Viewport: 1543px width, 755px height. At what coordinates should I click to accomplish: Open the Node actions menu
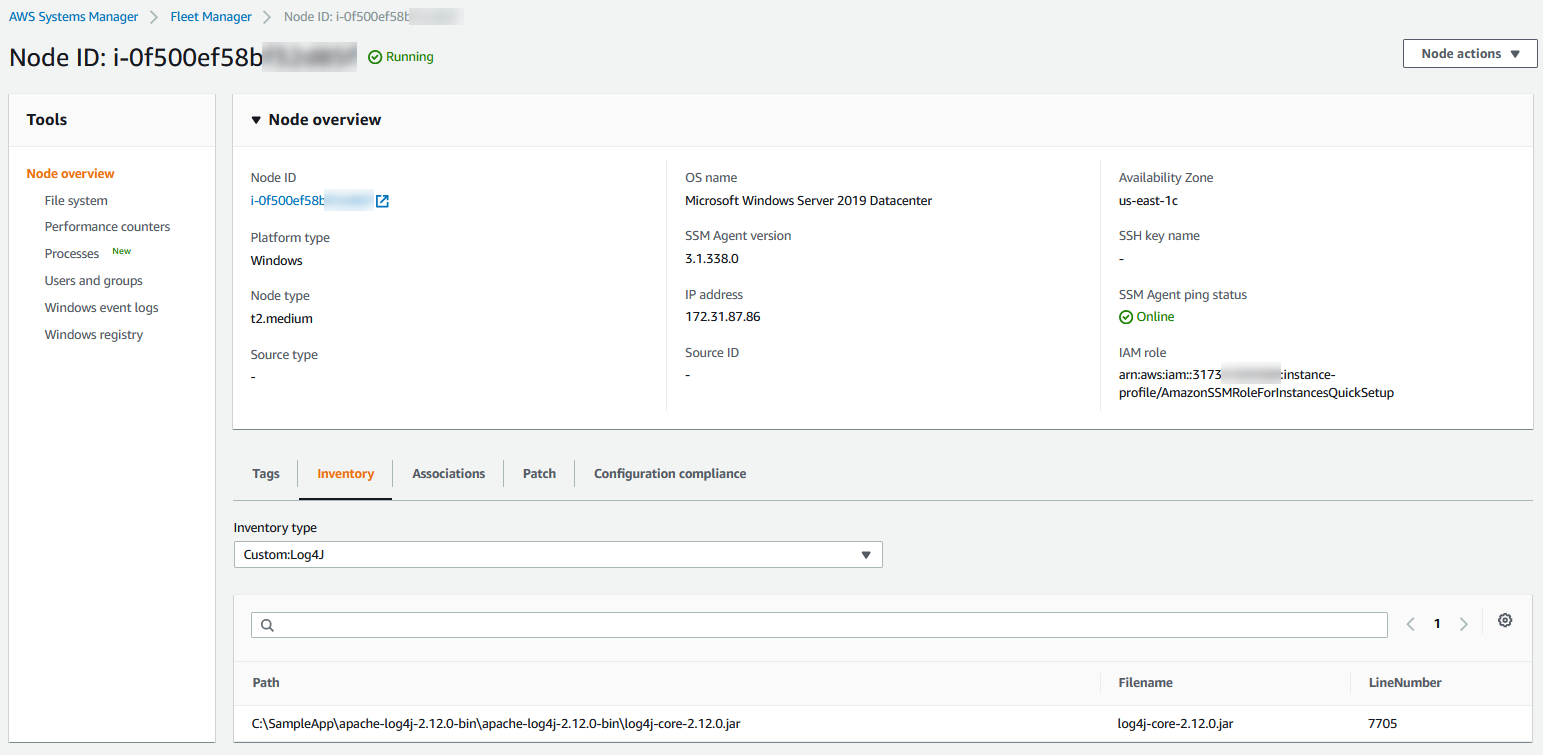[x=1469, y=53]
